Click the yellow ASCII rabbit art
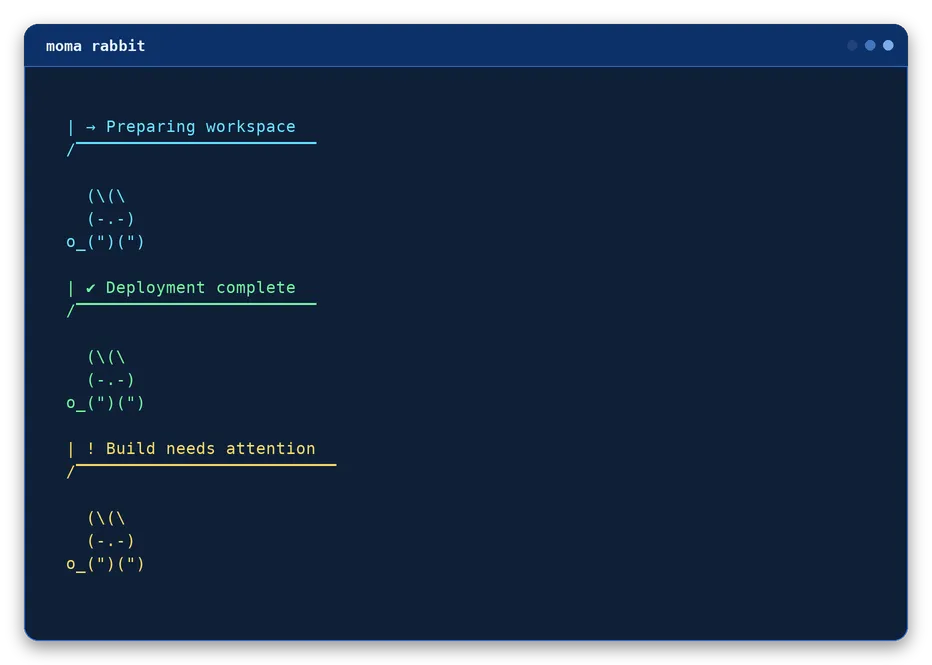Screen dimensions: 932x665 [105, 541]
